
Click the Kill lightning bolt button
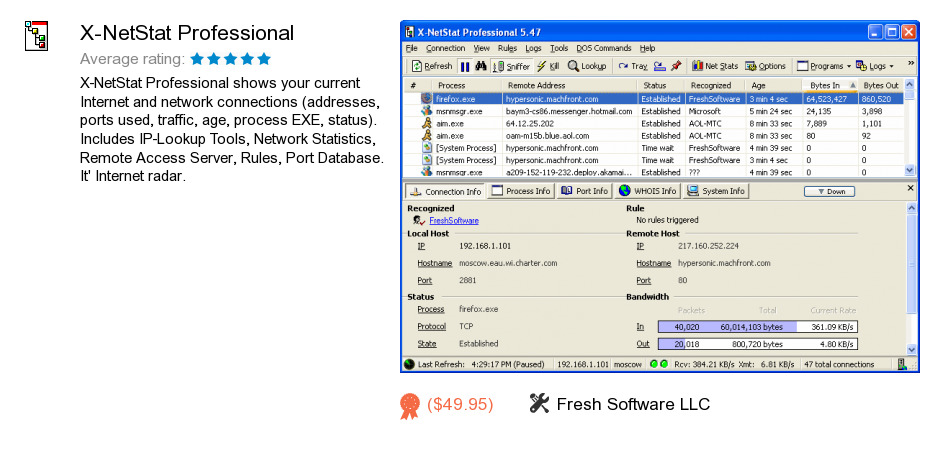pyautogui.click(x=548, y=66)
